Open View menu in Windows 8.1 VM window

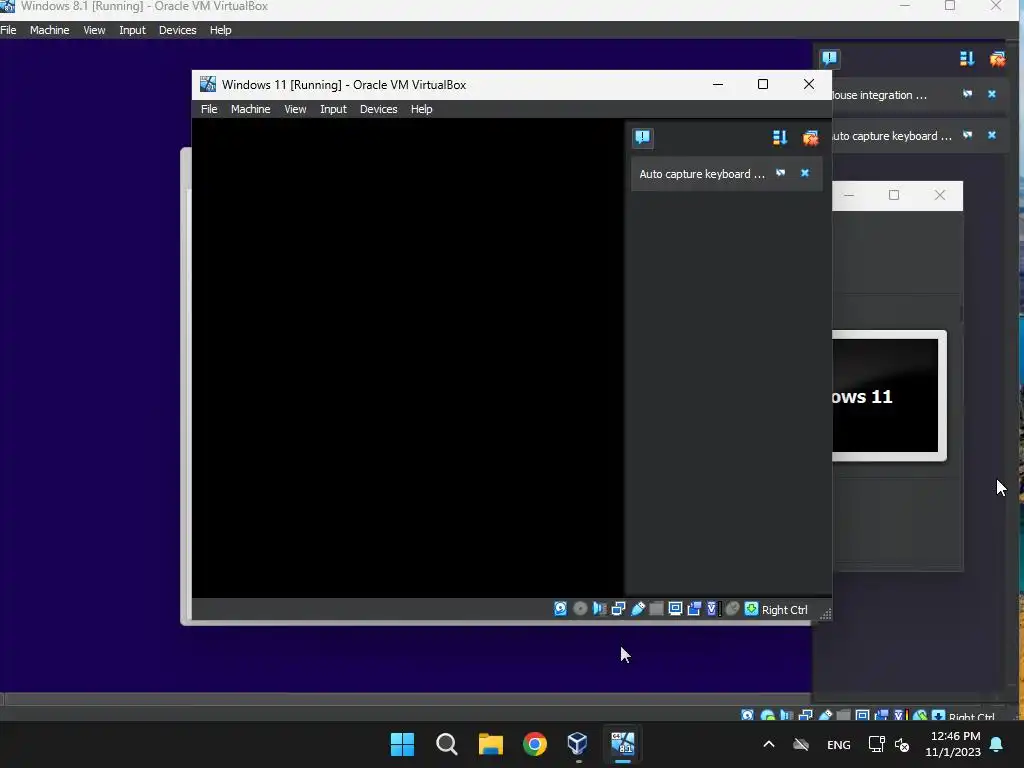[94, 30]
